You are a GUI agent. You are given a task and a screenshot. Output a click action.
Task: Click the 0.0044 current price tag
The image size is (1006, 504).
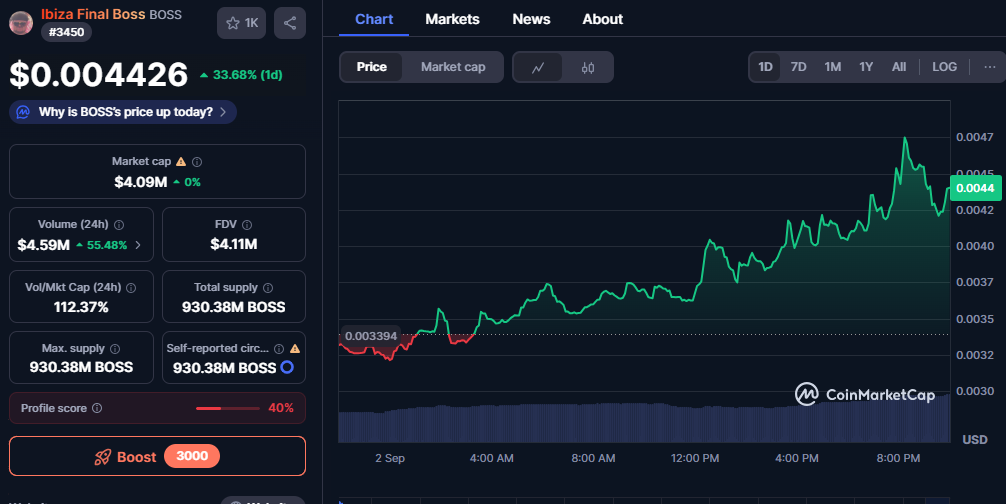point(975,188)
